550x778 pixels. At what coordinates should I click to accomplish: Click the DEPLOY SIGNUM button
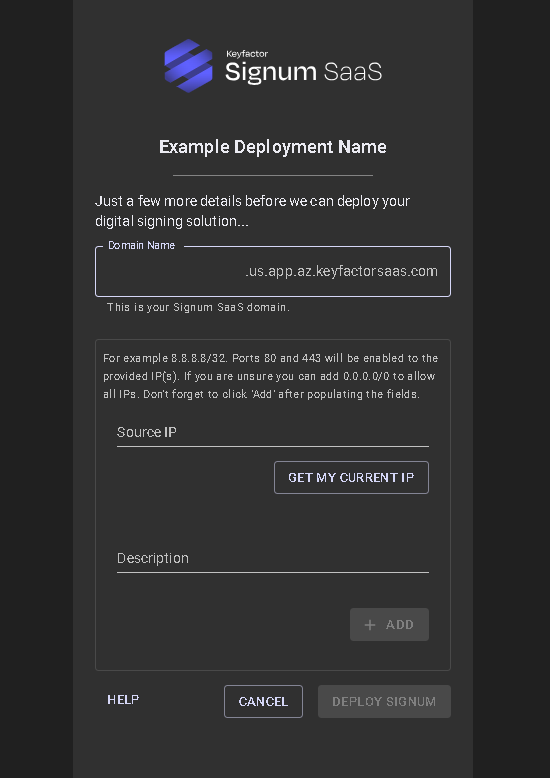[x=384, y=702]
